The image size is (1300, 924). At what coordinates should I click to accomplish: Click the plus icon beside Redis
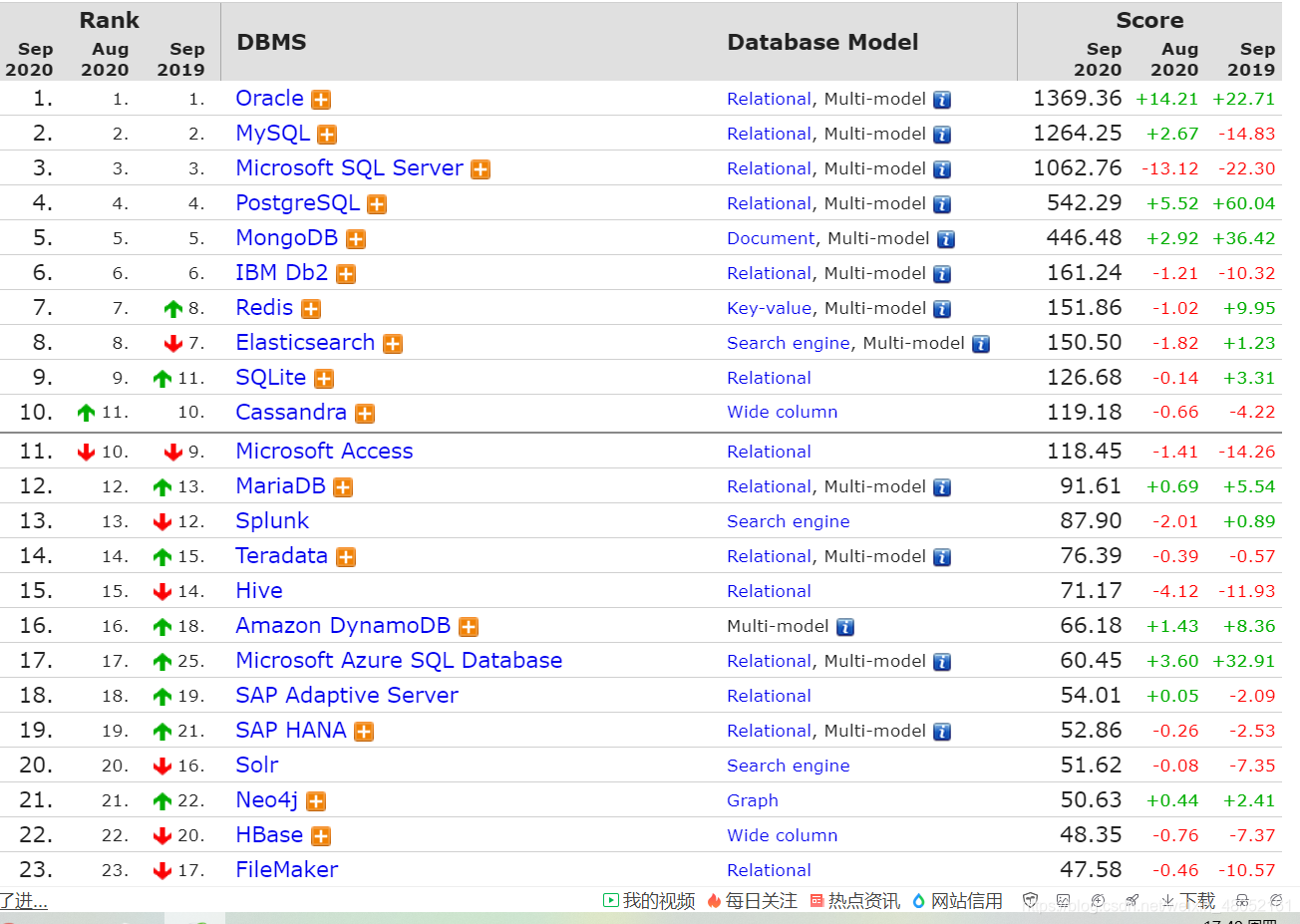click(x=311, y=309)
